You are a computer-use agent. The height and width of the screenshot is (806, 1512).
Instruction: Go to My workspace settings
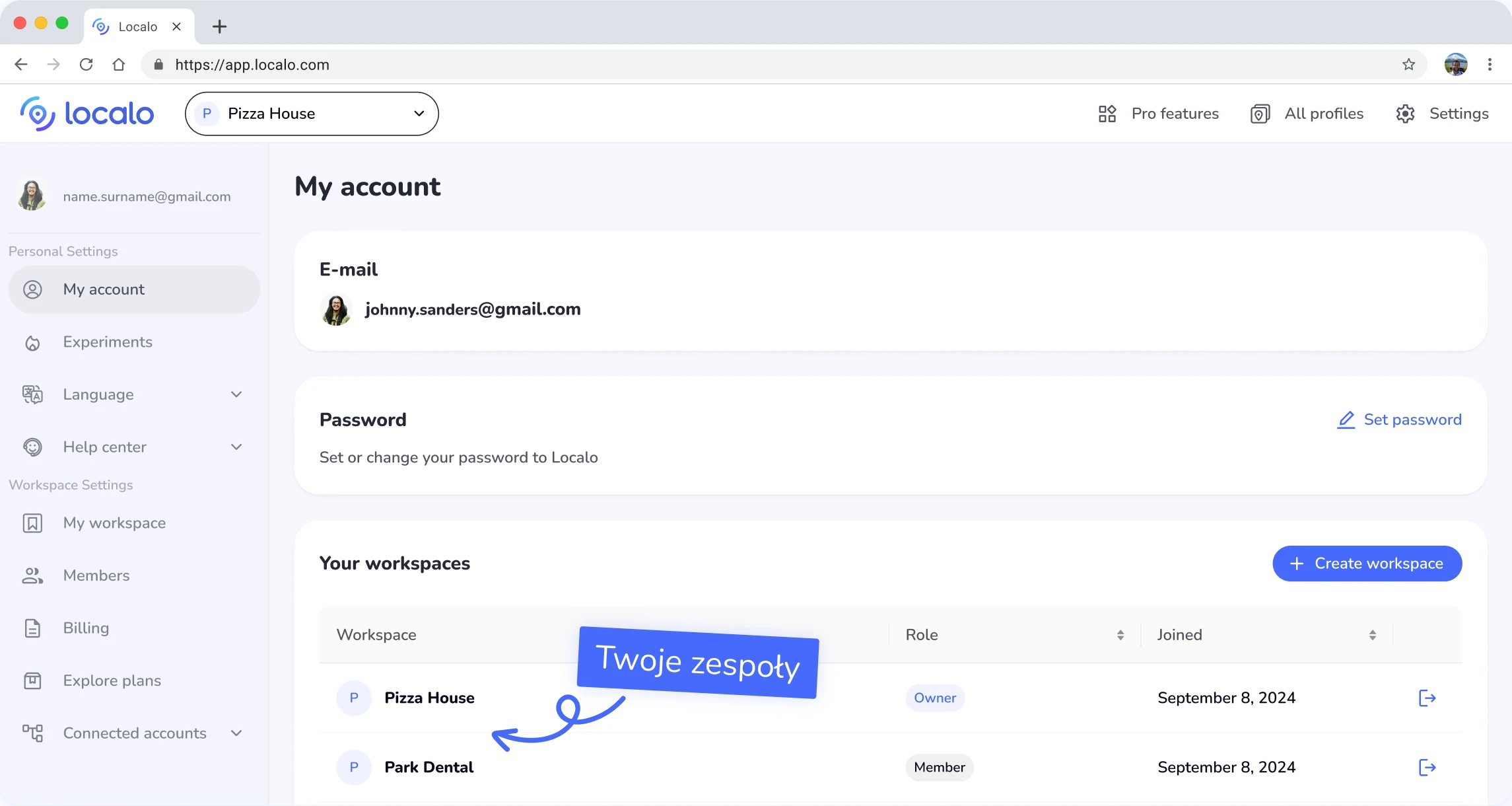(114, 523)
